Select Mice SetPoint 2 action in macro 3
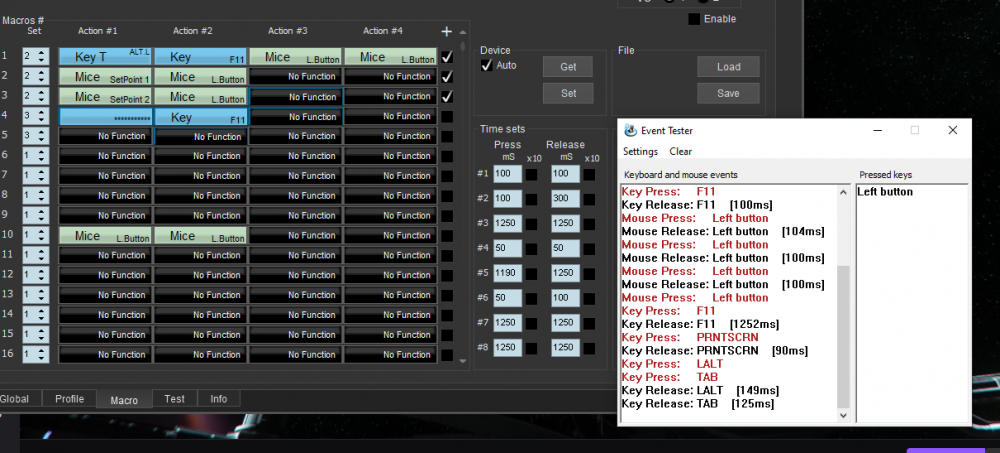 pyautogui.click(x=105, y=97)
